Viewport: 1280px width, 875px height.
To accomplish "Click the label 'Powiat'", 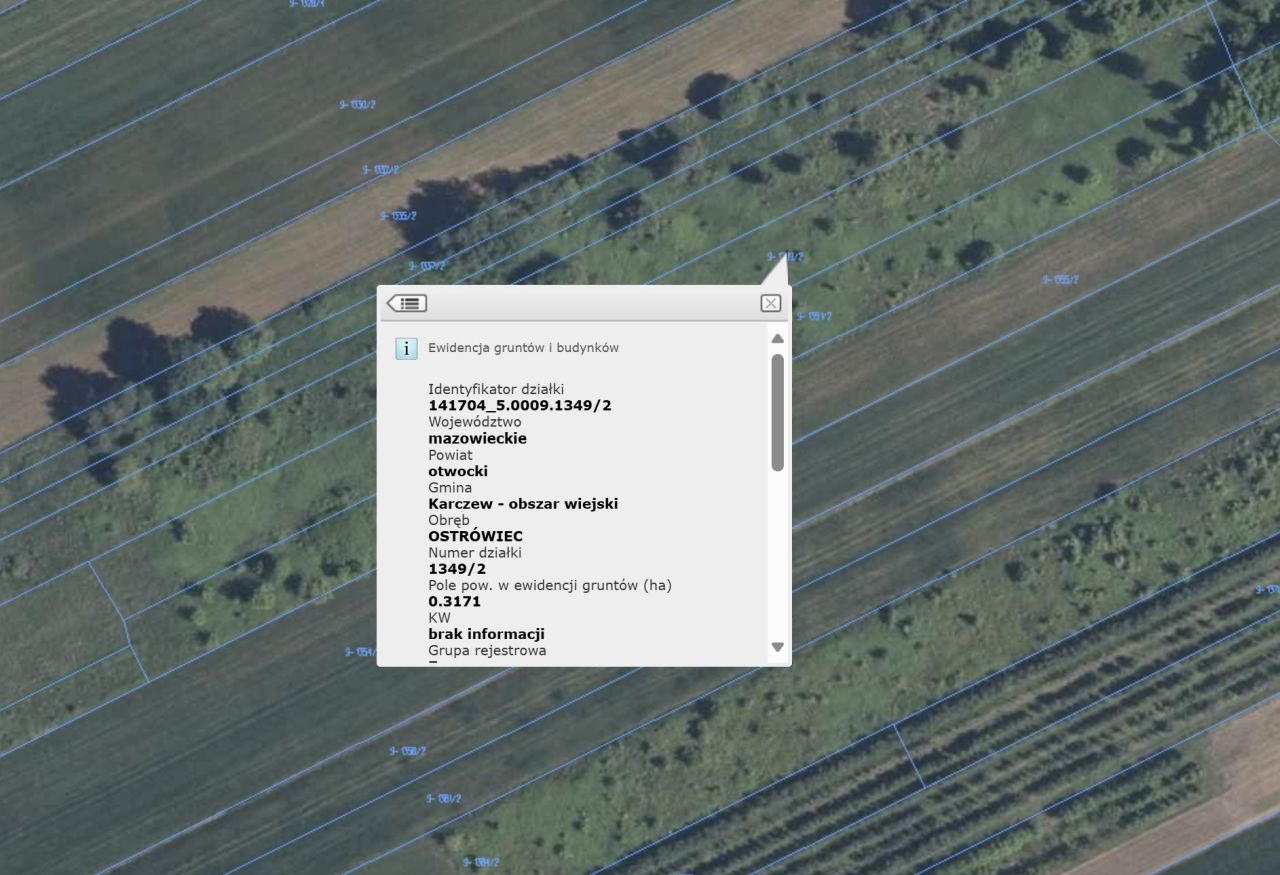I will pos(450,455).
